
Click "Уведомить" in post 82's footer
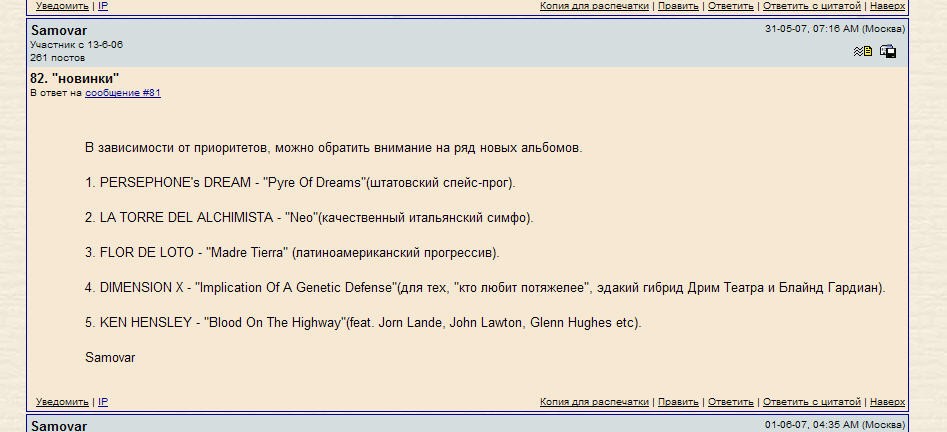click(x=62, y=402)
